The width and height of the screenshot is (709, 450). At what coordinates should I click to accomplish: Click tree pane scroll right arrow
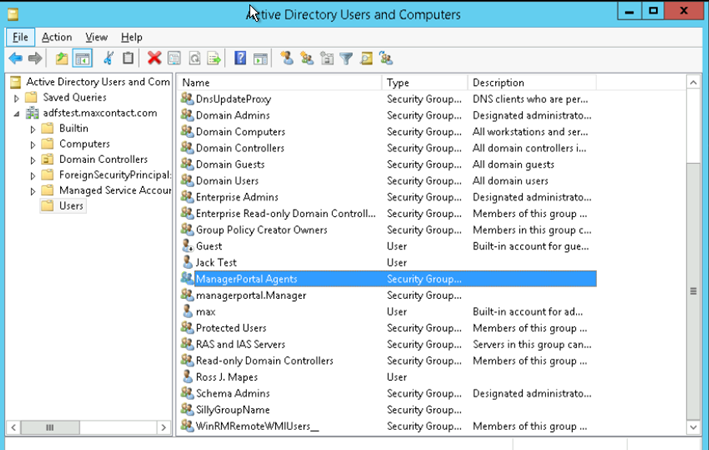coord(164,427)
